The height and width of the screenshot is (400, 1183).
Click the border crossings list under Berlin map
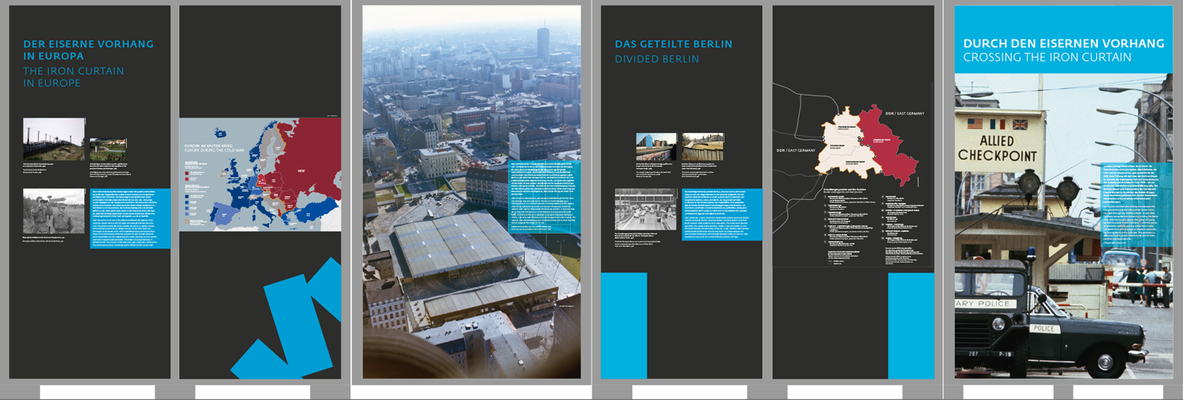pyautogui.click(x=873, y=229)
